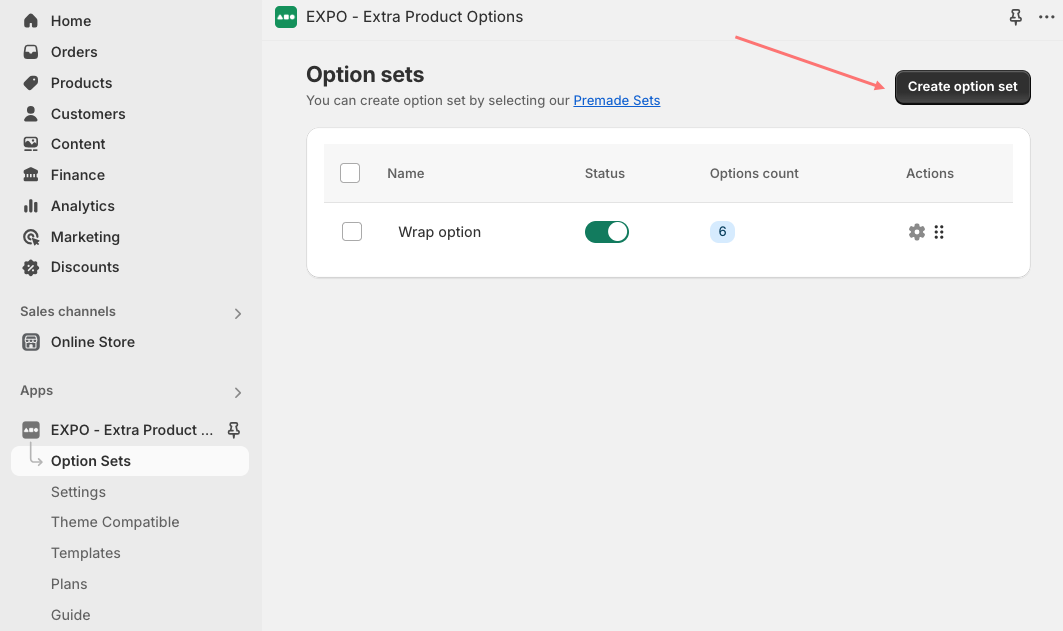
Task: Click the Customers person icon
Action: [31, 114]
